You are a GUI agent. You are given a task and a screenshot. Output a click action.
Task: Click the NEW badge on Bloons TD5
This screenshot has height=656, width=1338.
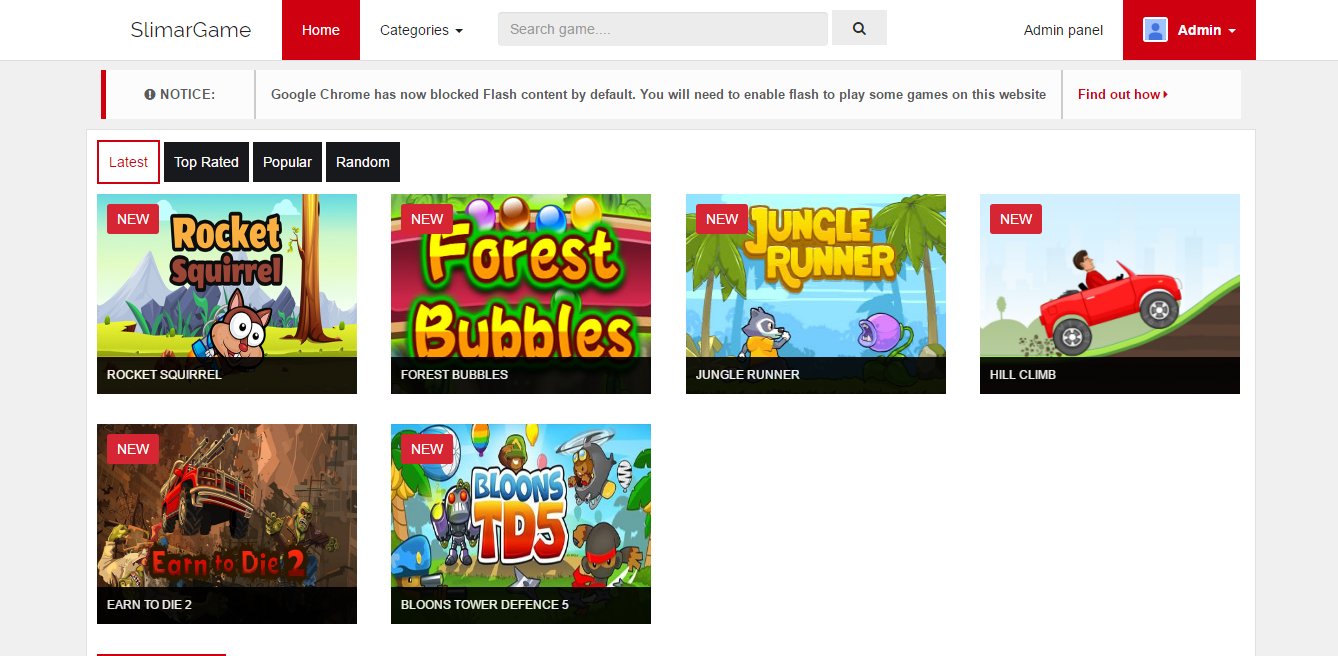tap(427, 449)
